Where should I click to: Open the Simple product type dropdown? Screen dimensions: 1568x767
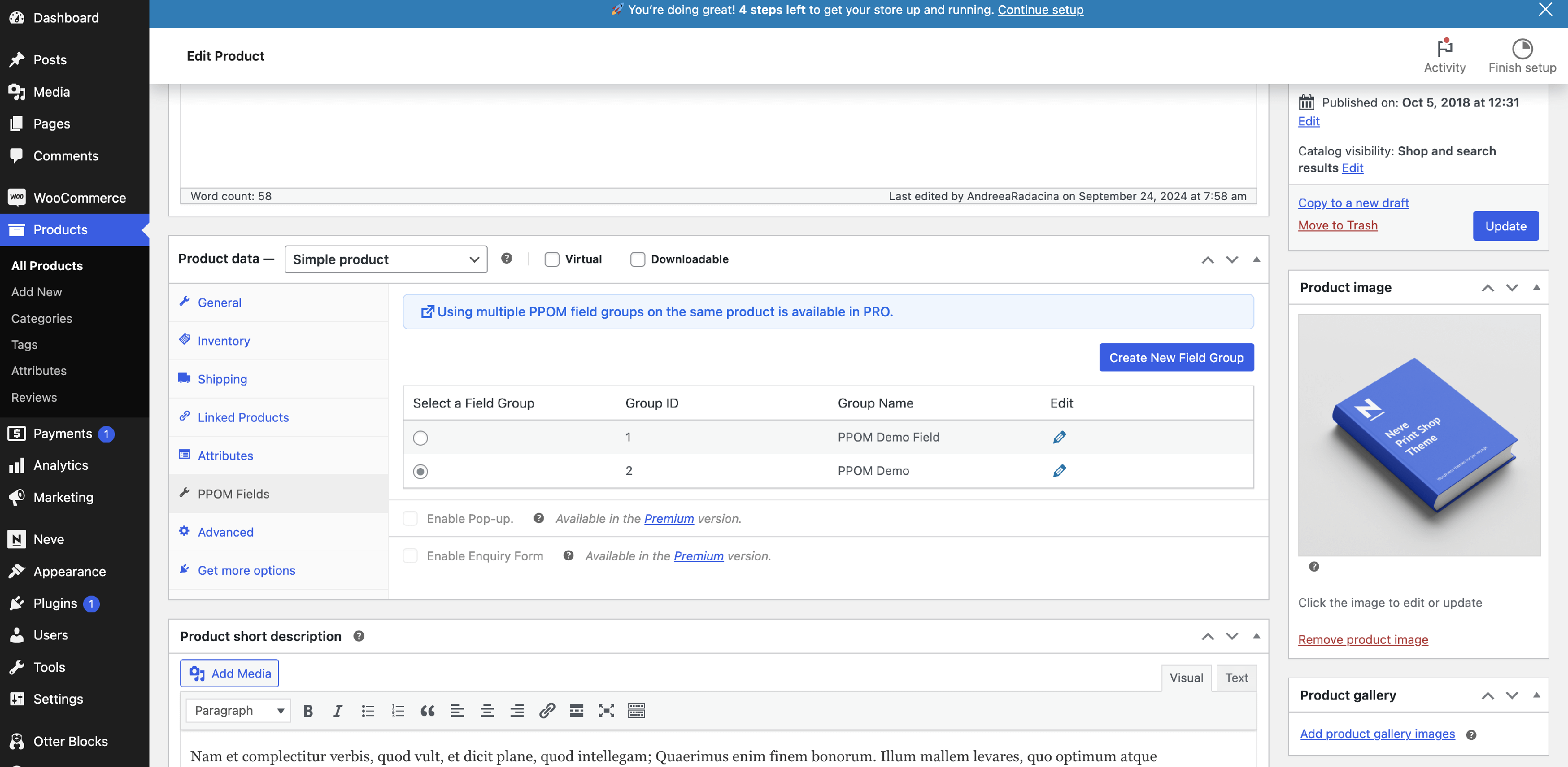coord(386,259)
